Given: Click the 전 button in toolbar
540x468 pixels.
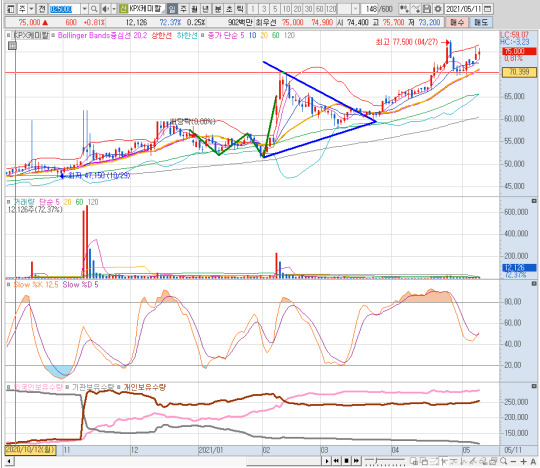Looking at the screenshot, I should [x=42, y=9].
